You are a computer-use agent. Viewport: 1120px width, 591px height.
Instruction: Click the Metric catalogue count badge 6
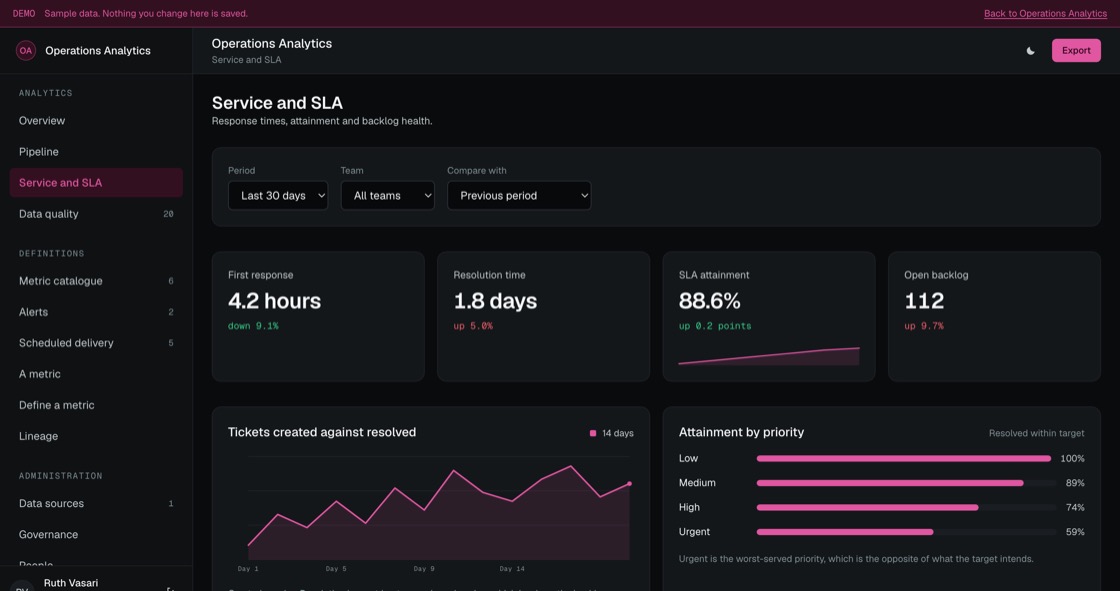171,281
